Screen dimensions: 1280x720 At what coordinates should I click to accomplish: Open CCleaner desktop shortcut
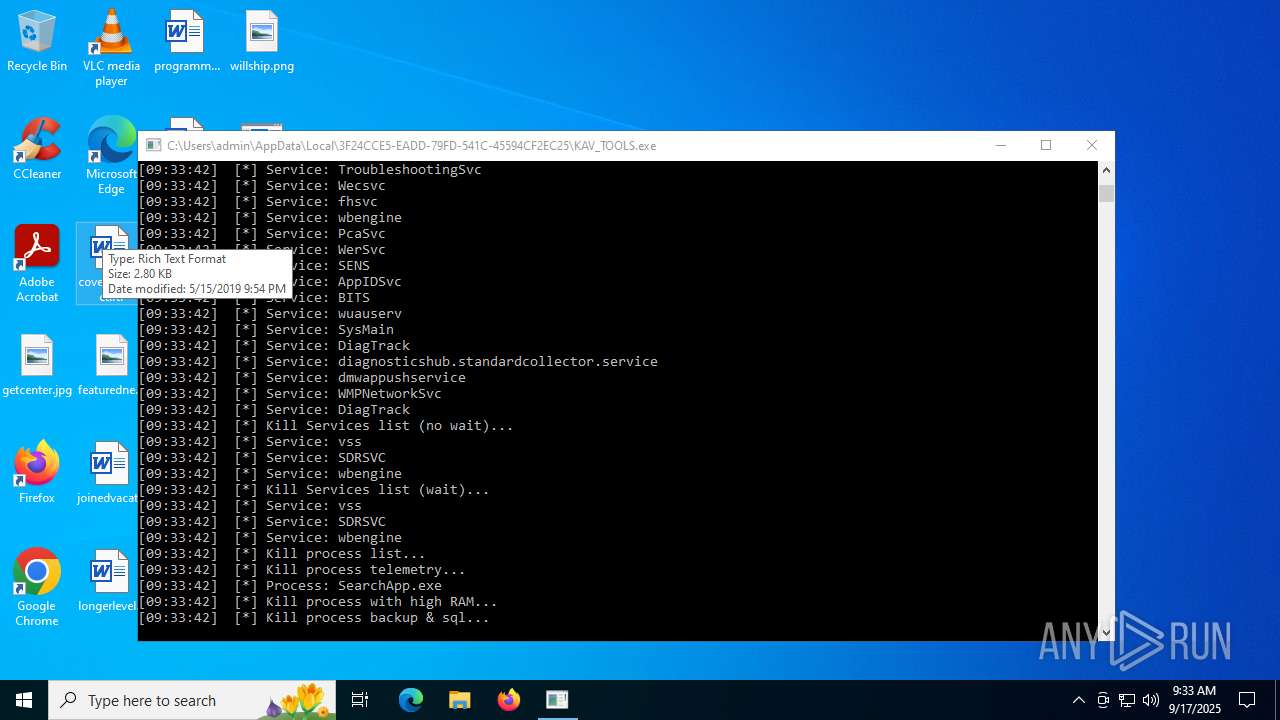click(37, 150)
